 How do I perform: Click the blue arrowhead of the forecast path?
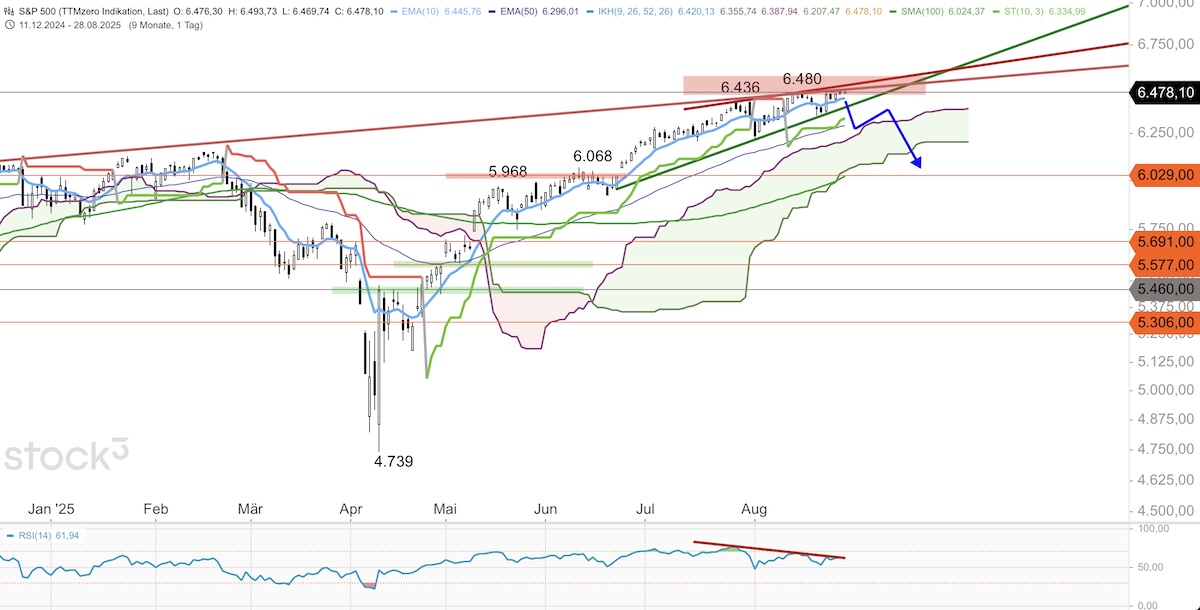coord(916,163)
